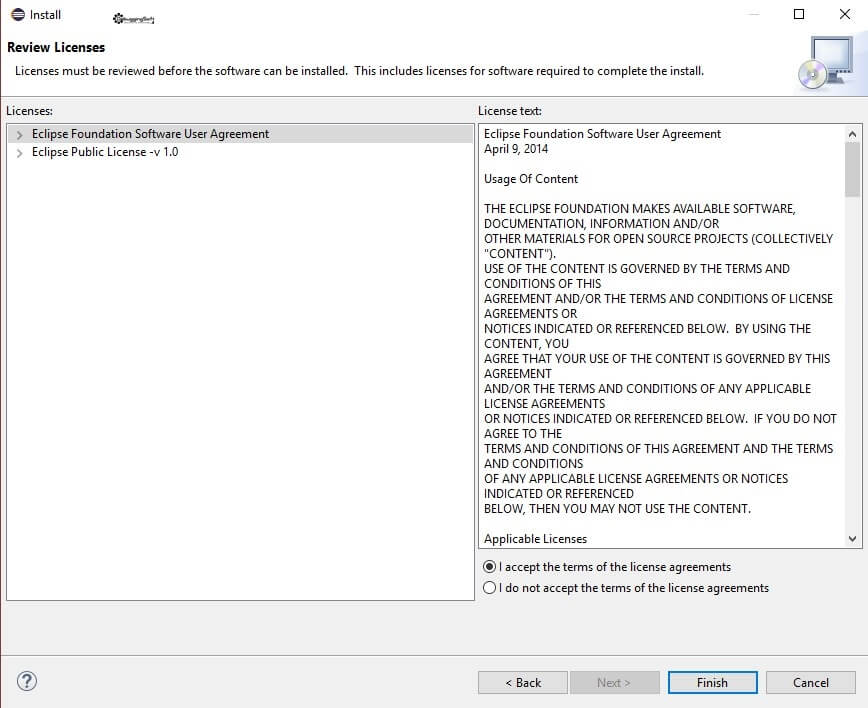Click the greyed-out Next button
This screenshot has height=708, width=868.
[614, 682]
